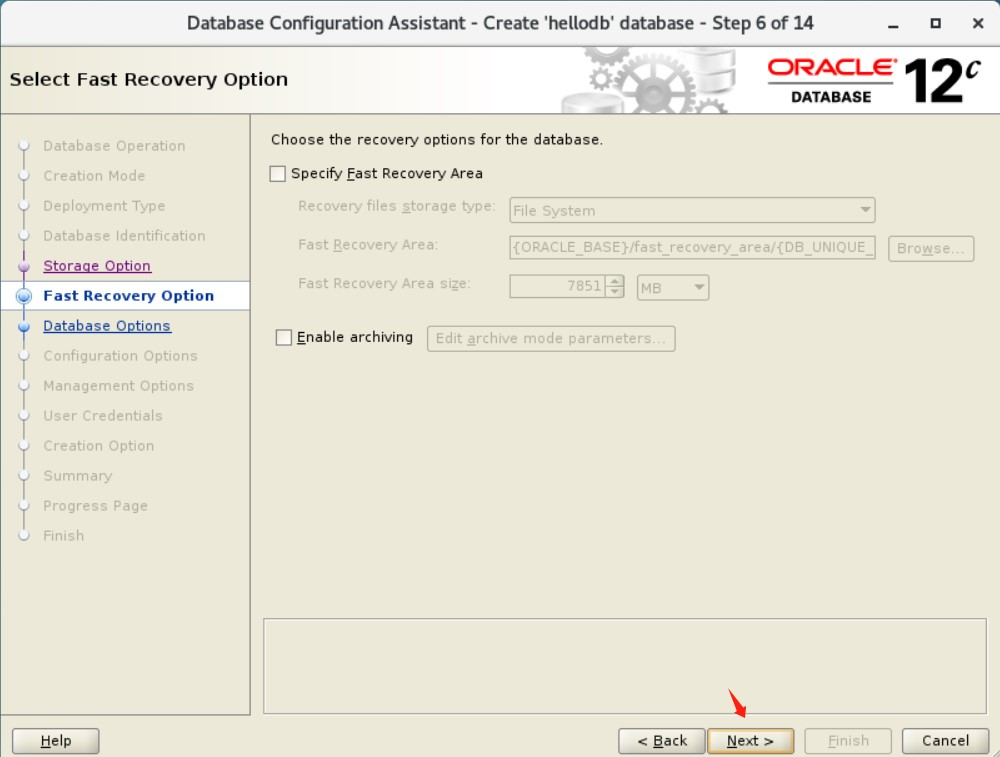
Task: Maximize the Database Configuration Assistant window
Action: click(x=936, y=24)
